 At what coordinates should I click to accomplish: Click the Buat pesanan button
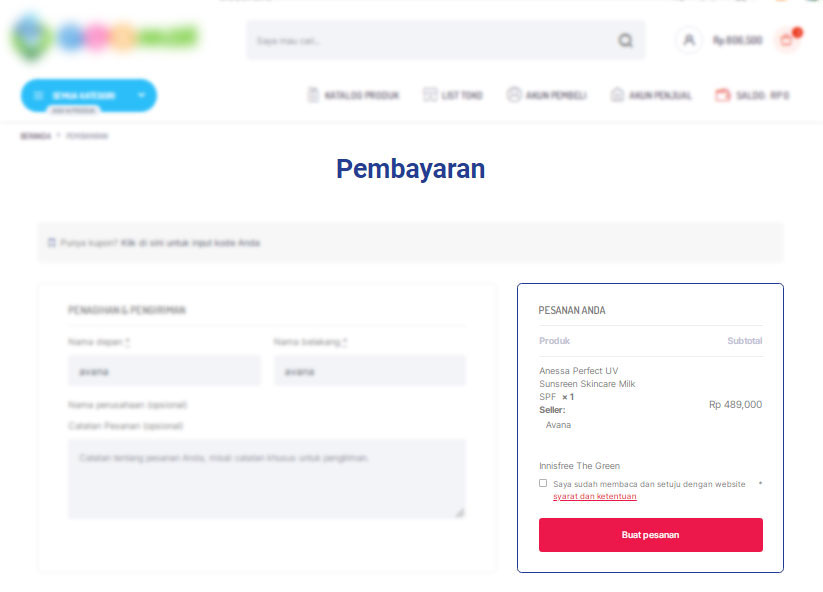point(650,535)
